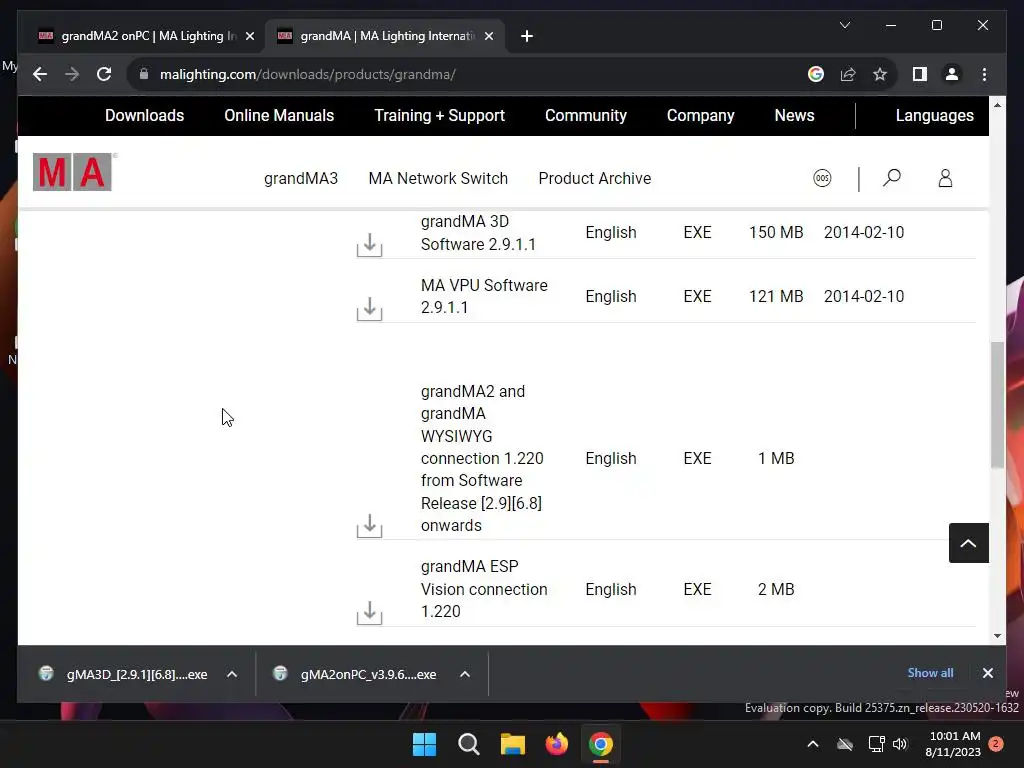Open notification center badge
This screenshot has width=1024, height=768.
996,744
